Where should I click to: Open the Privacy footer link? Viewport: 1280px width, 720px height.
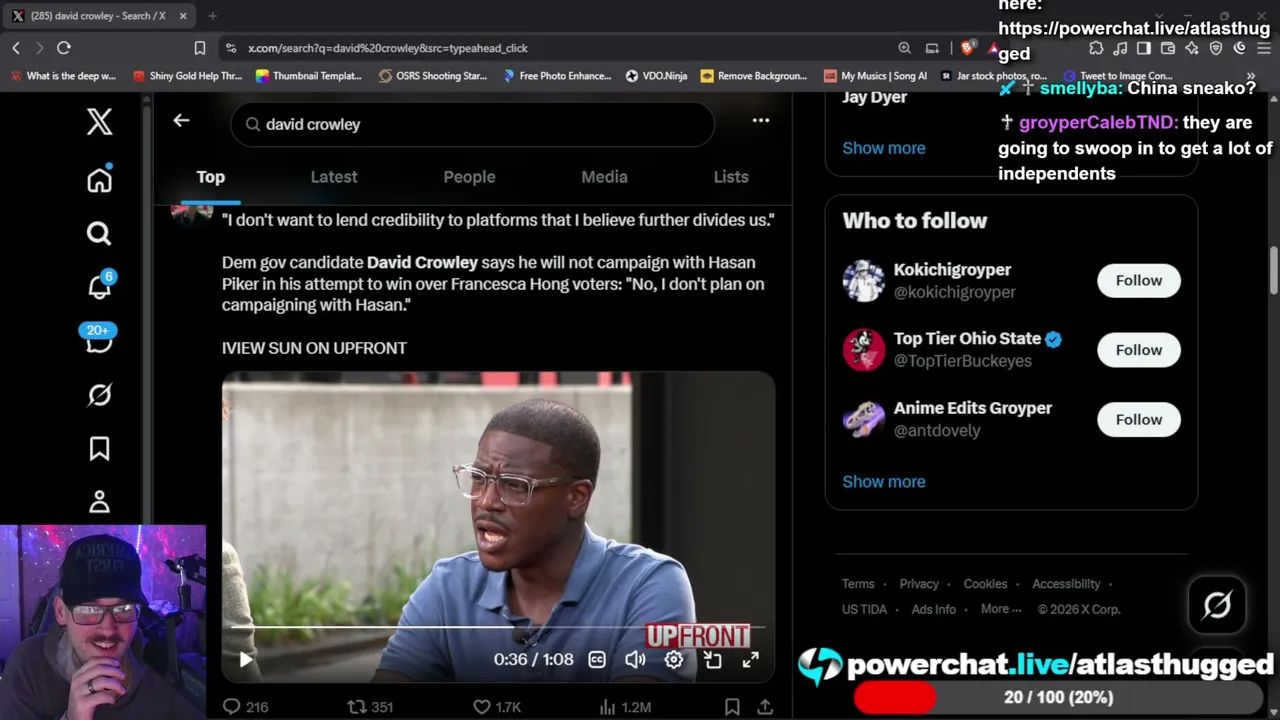coord(919,584)
